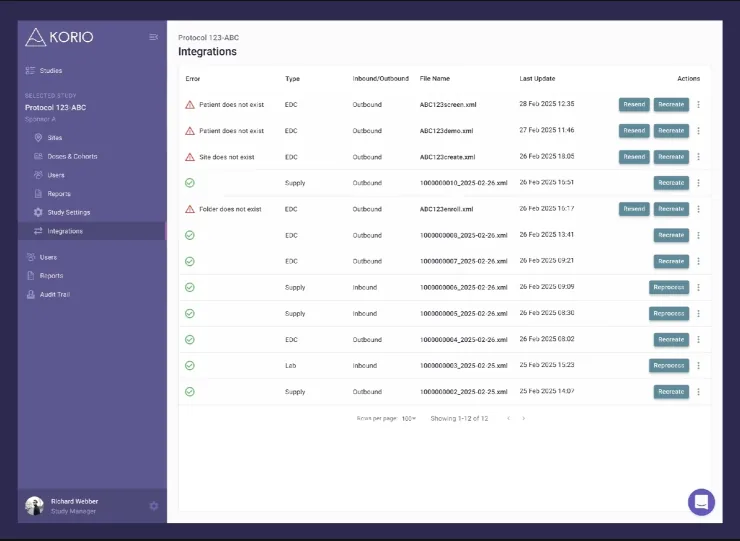Image resolution: width=740 pixels, height=541 pixels.
Task: Open more options for 1000000006_2025-02-26.xml
Action: pyautogui.click(x=698, y=287)
